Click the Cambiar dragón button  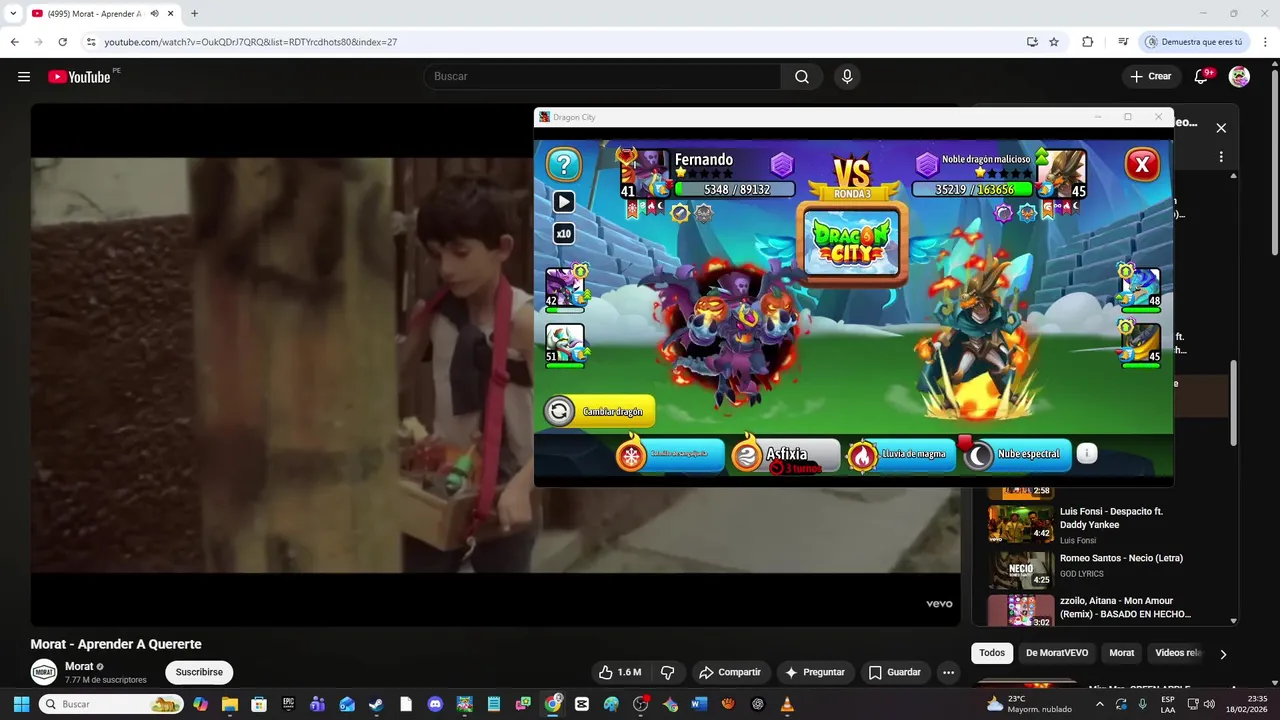point(600,411)
